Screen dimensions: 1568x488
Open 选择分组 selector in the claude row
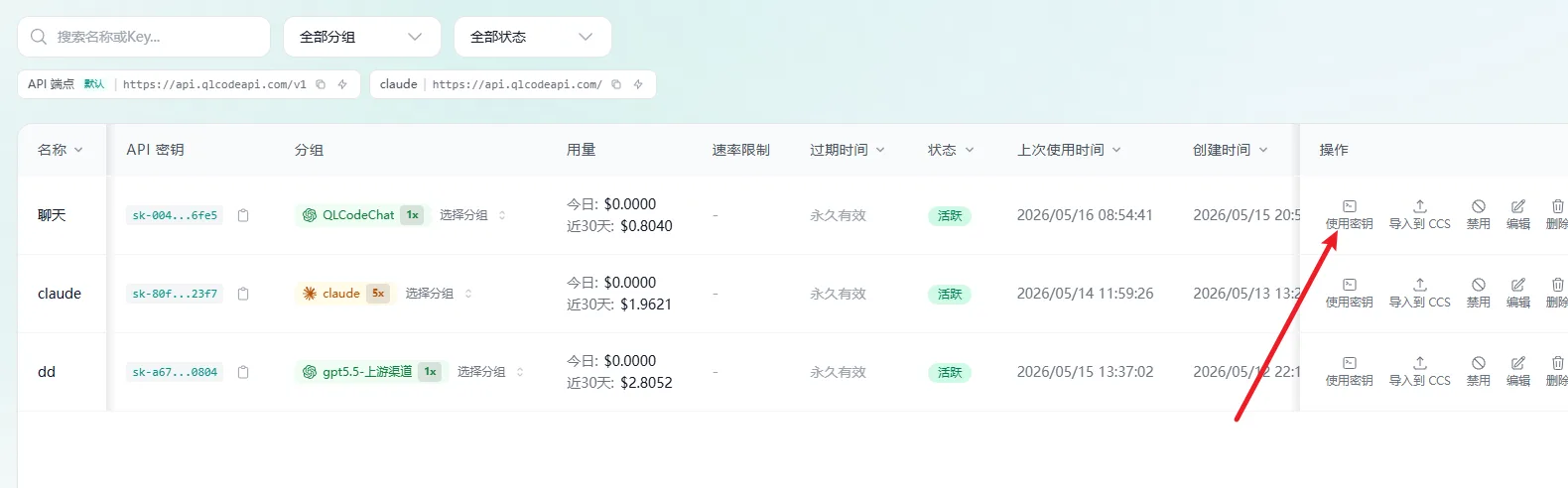click(x=439, y=294)
